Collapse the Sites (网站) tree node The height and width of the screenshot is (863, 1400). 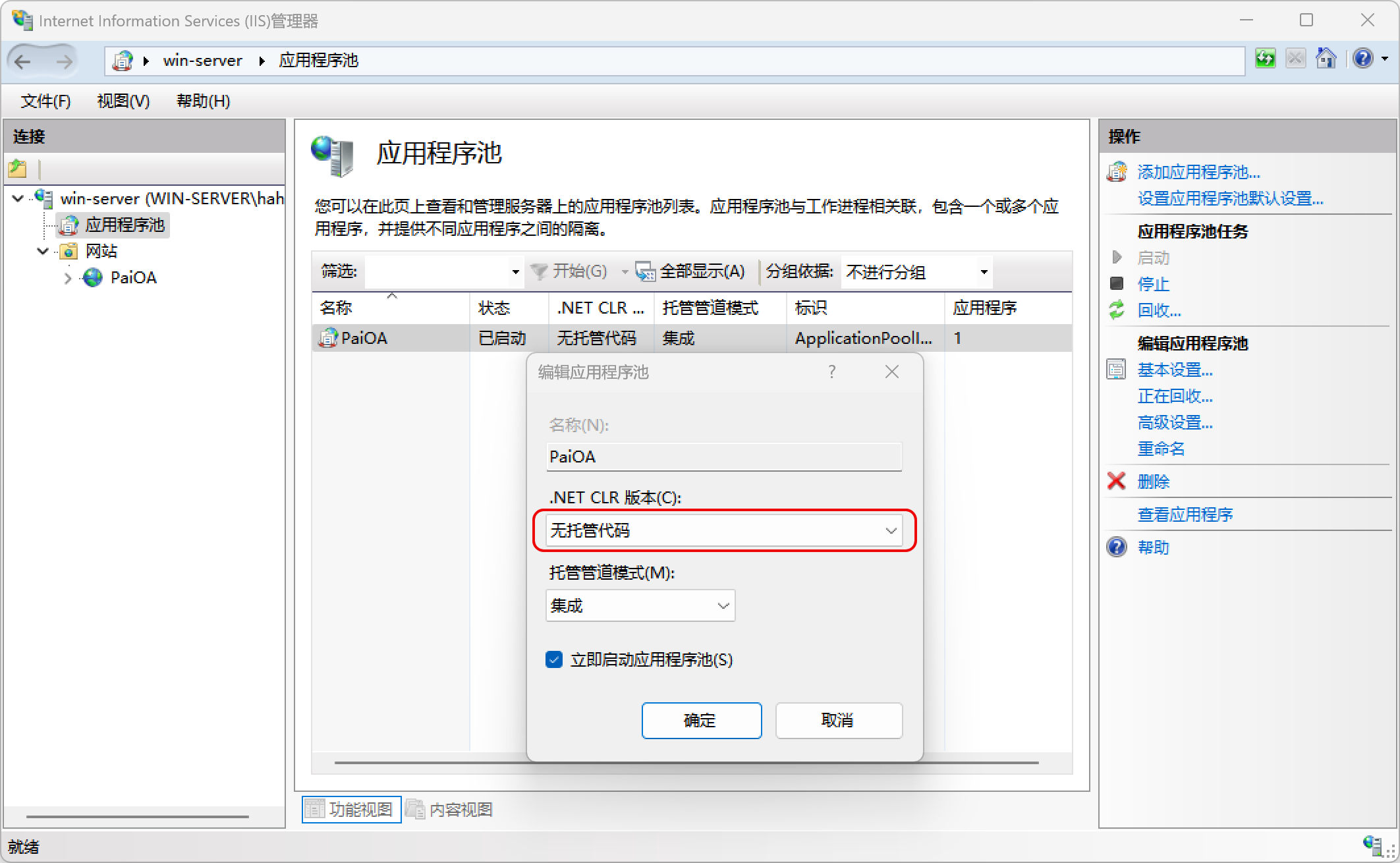point(43,251)
